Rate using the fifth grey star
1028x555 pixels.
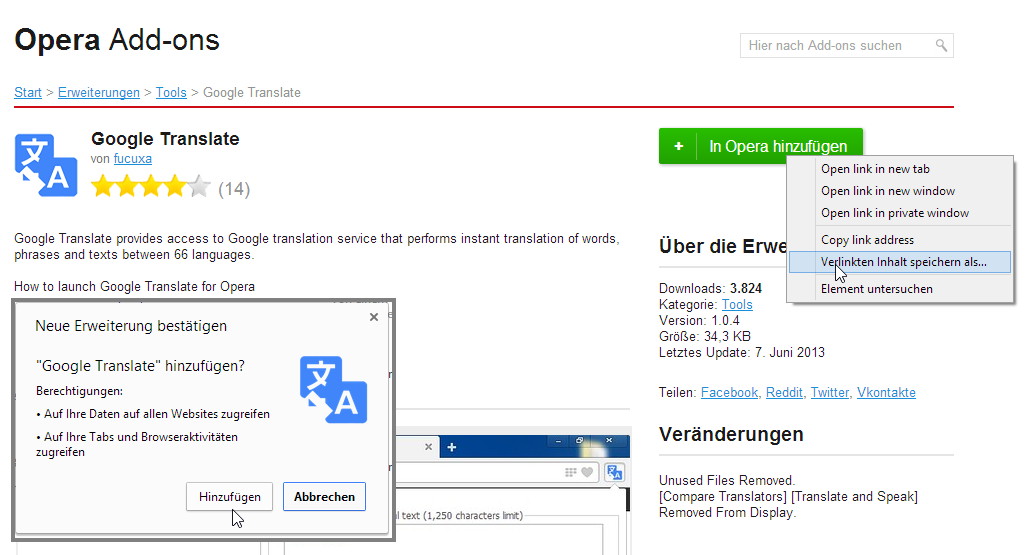199,187
